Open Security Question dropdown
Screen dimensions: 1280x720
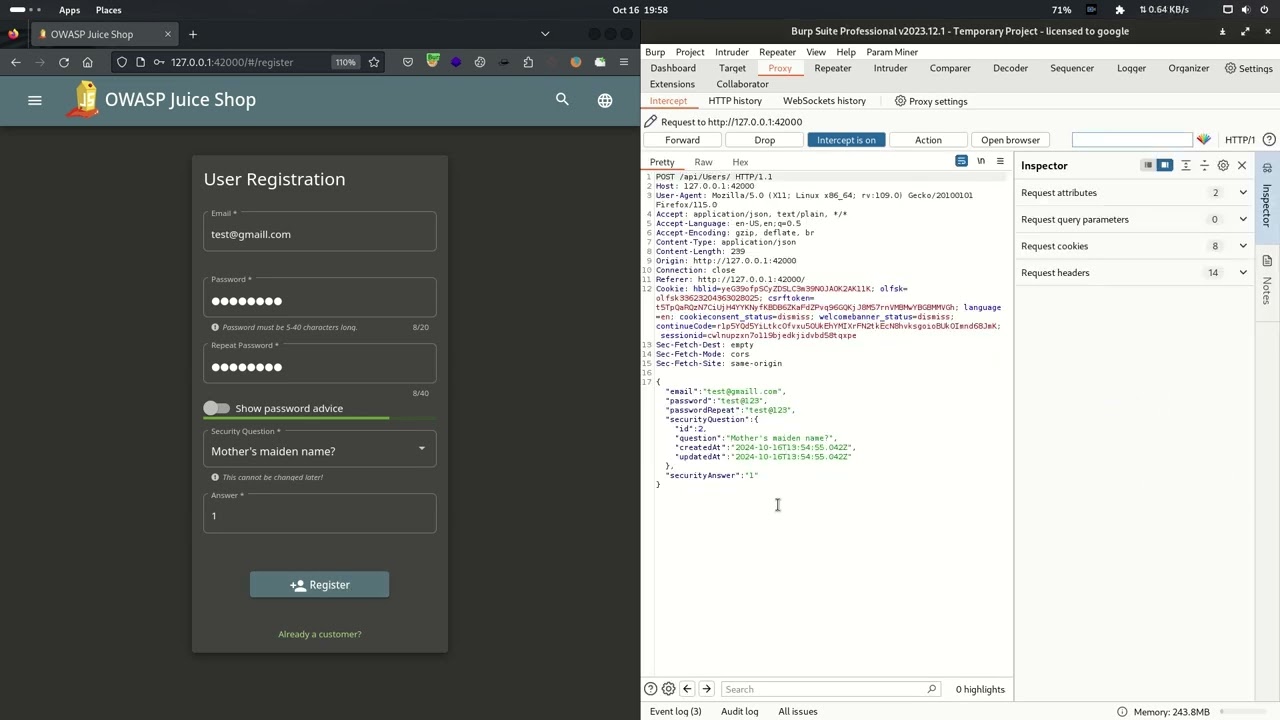320,447
